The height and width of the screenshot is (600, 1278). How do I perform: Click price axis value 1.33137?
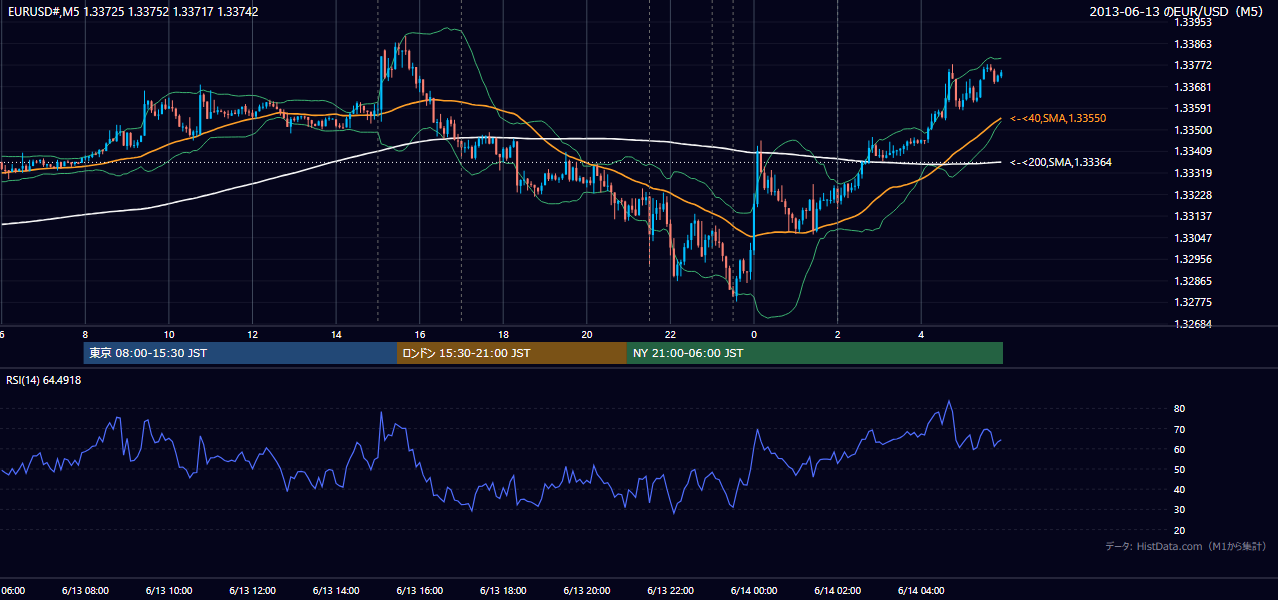(1193, 216)
